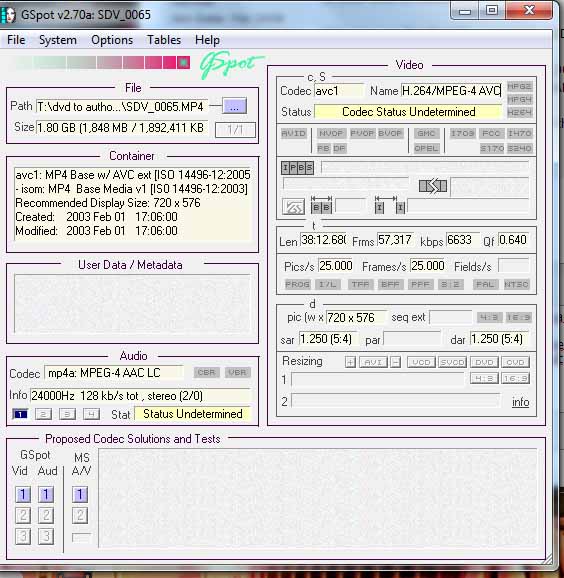
Task: Click the S170 indicator
Action: 491,148
